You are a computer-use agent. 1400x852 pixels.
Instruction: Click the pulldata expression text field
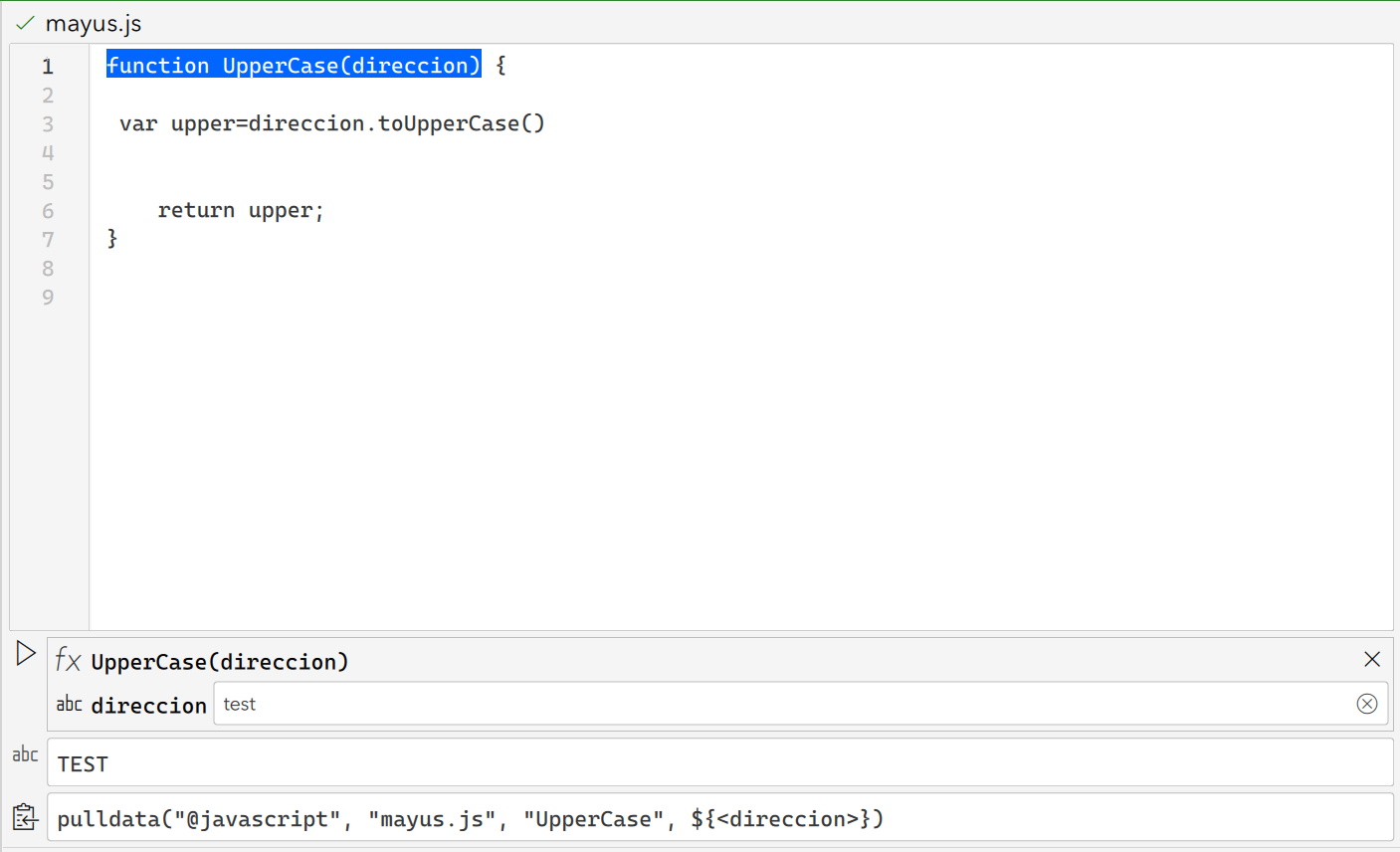point(716,818)
